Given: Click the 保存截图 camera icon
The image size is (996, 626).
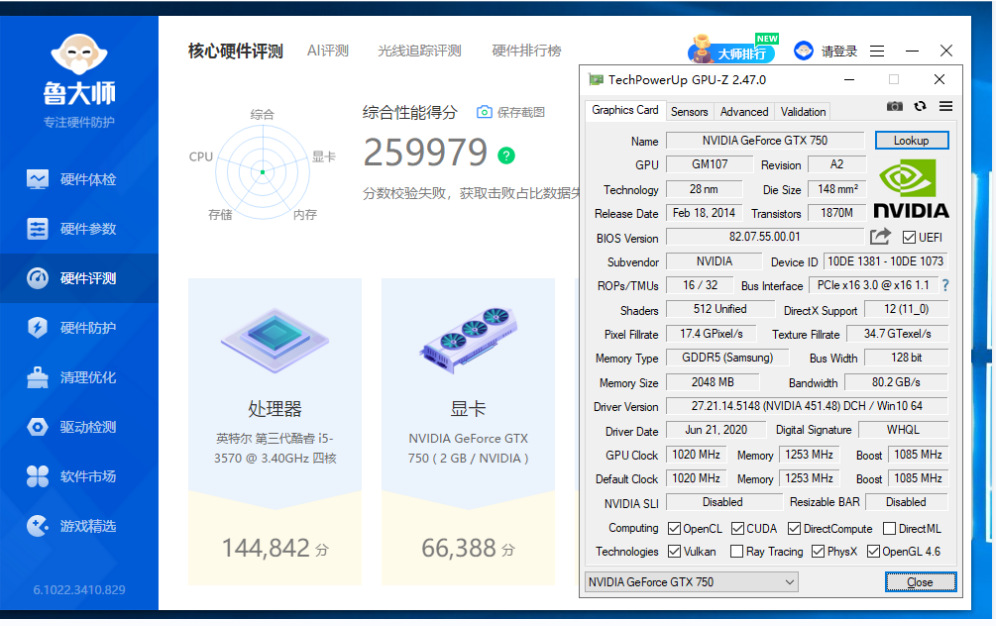Looking at the screenshot, I should point(484,112).
